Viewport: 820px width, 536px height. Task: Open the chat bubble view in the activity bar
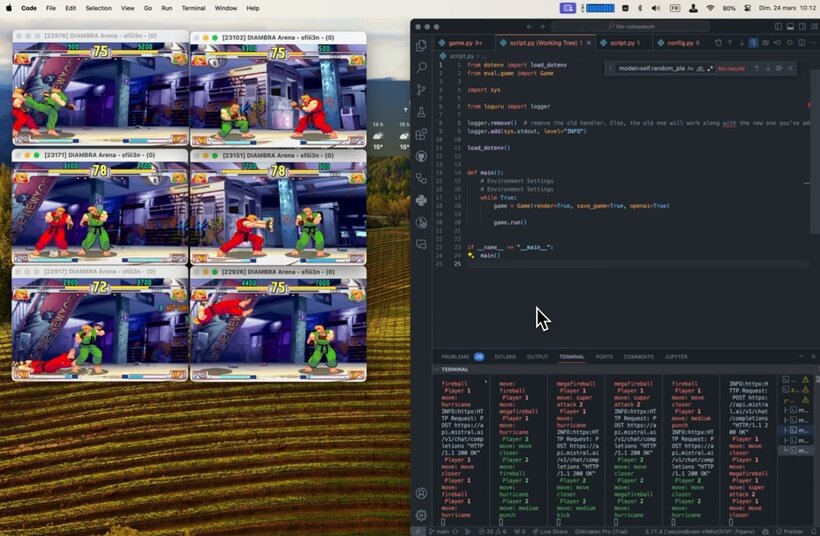coord(421,244)
